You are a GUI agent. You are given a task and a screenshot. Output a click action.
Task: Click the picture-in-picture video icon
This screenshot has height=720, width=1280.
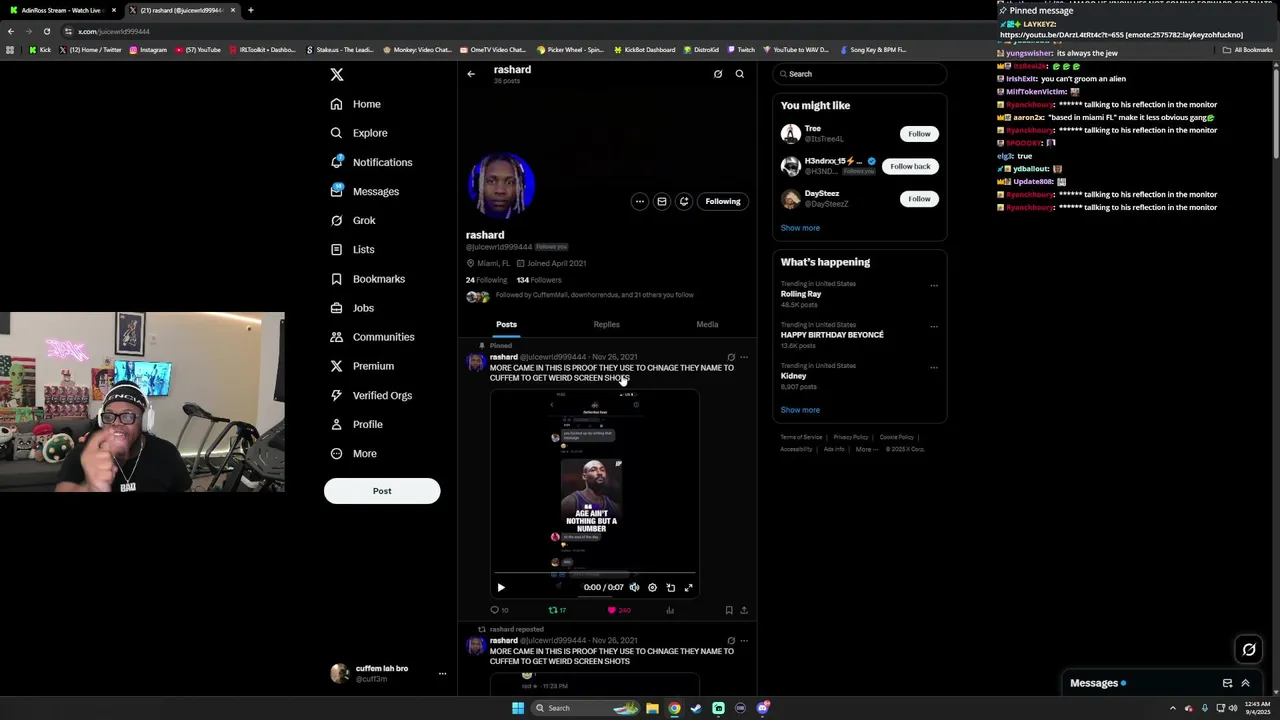(x=671, y=588)
